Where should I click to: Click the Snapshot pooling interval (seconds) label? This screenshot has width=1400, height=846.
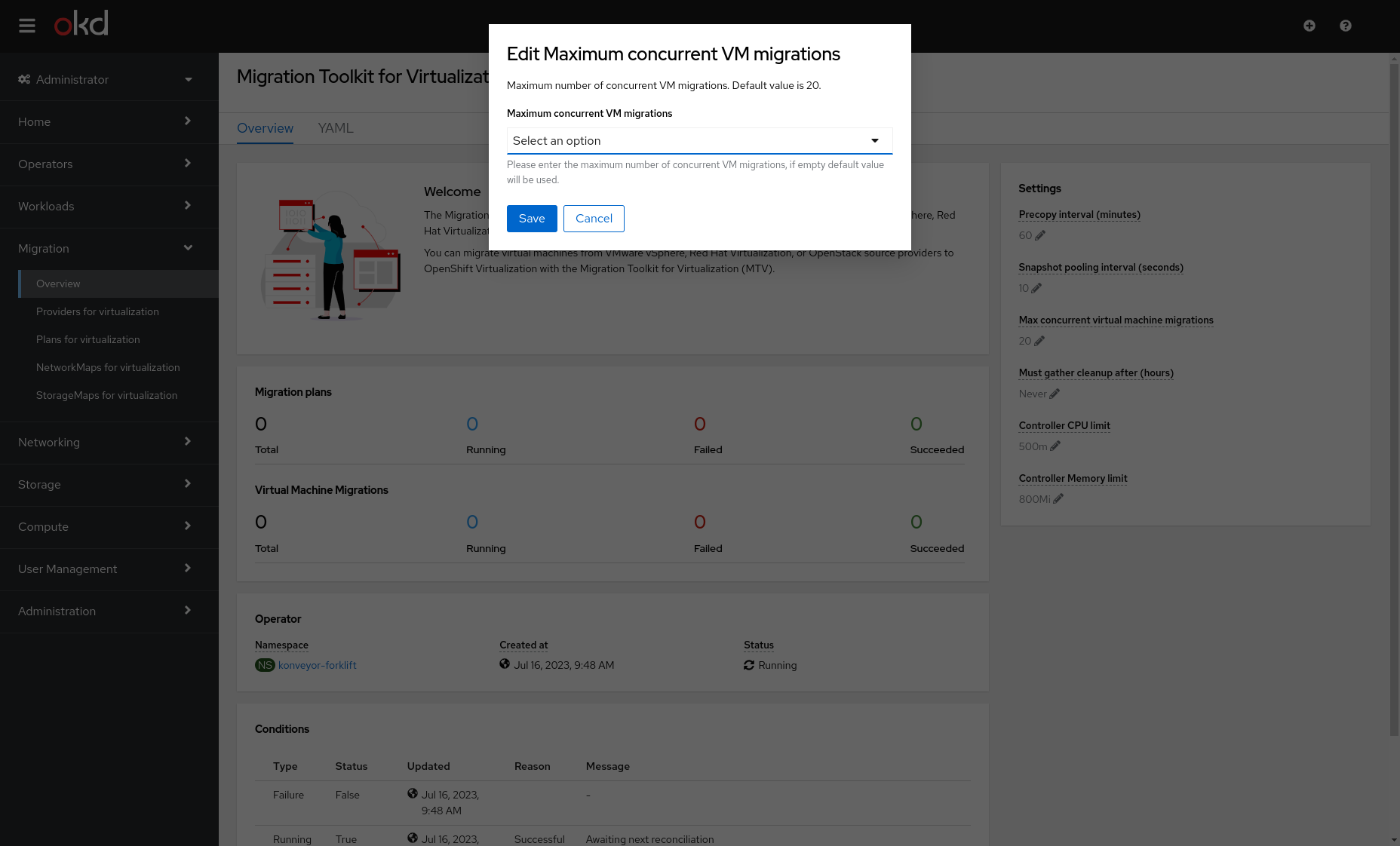(1101, 268)
